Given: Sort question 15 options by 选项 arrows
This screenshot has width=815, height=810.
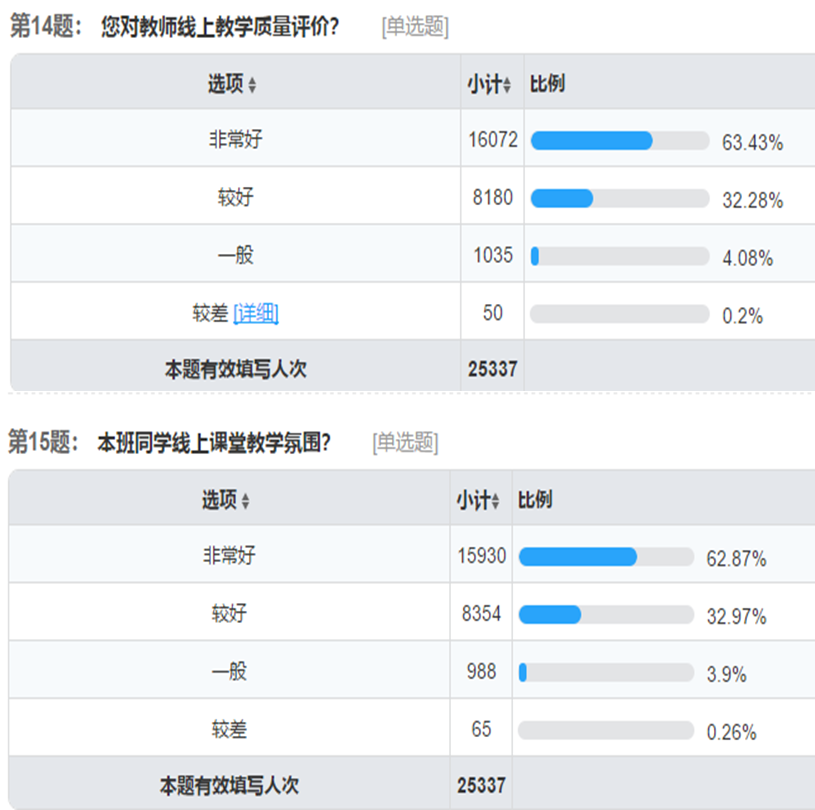Looking at the screenshot, I should (x=245, y=501).
